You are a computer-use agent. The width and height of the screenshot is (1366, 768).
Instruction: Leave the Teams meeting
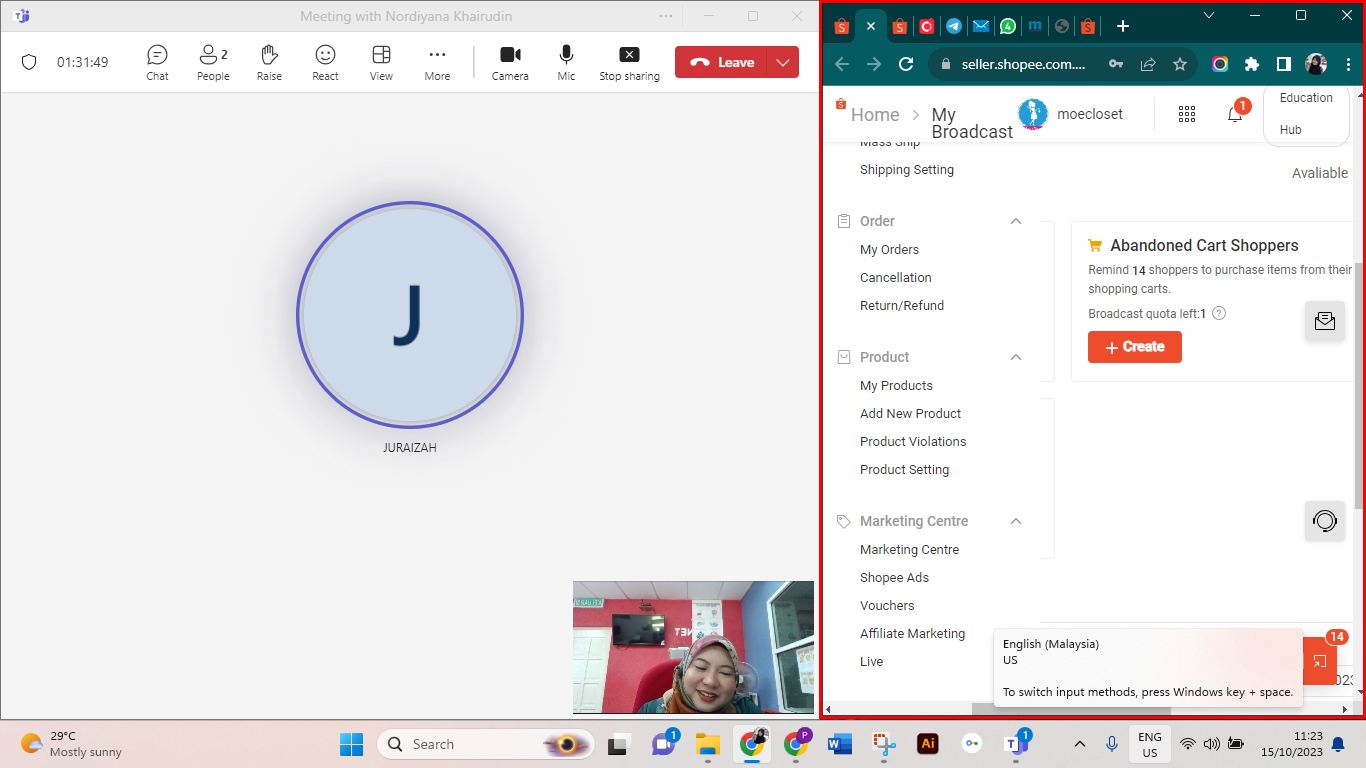[x=721, y=62]
